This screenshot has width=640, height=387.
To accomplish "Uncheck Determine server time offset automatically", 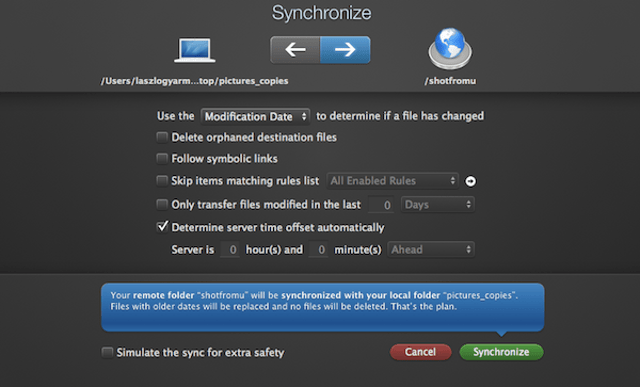I will (162, 227).
